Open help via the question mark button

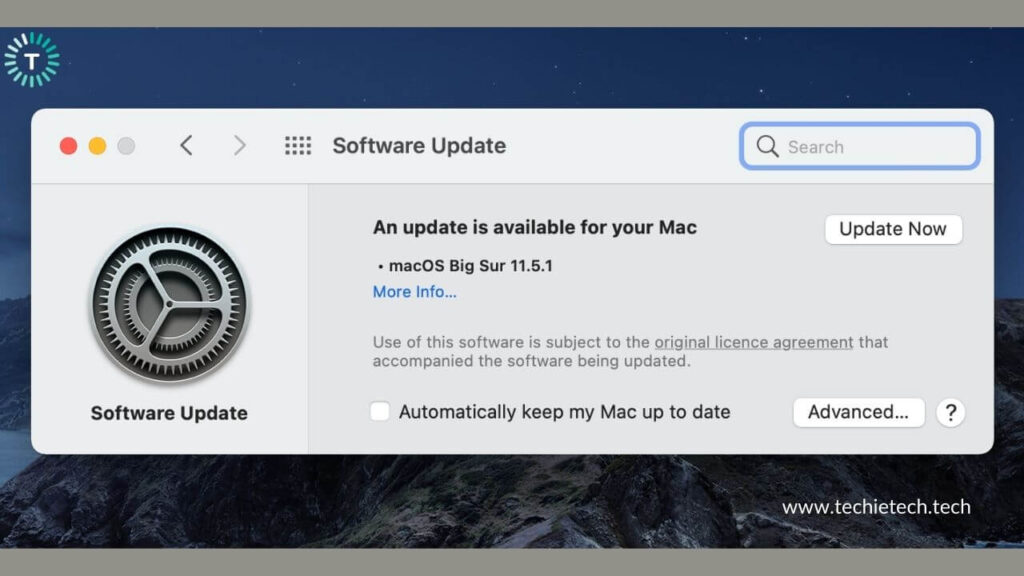tap(950, 412)
